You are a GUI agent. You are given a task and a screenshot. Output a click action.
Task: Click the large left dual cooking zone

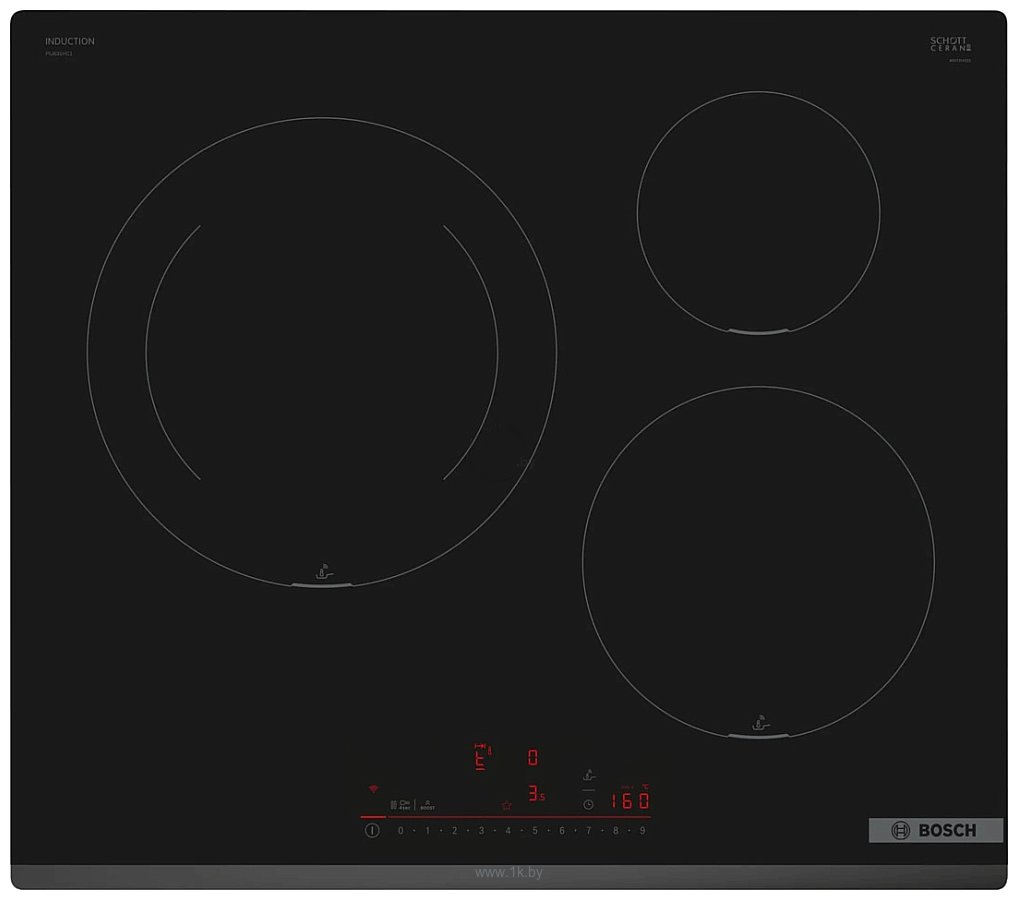coord(322,352)
